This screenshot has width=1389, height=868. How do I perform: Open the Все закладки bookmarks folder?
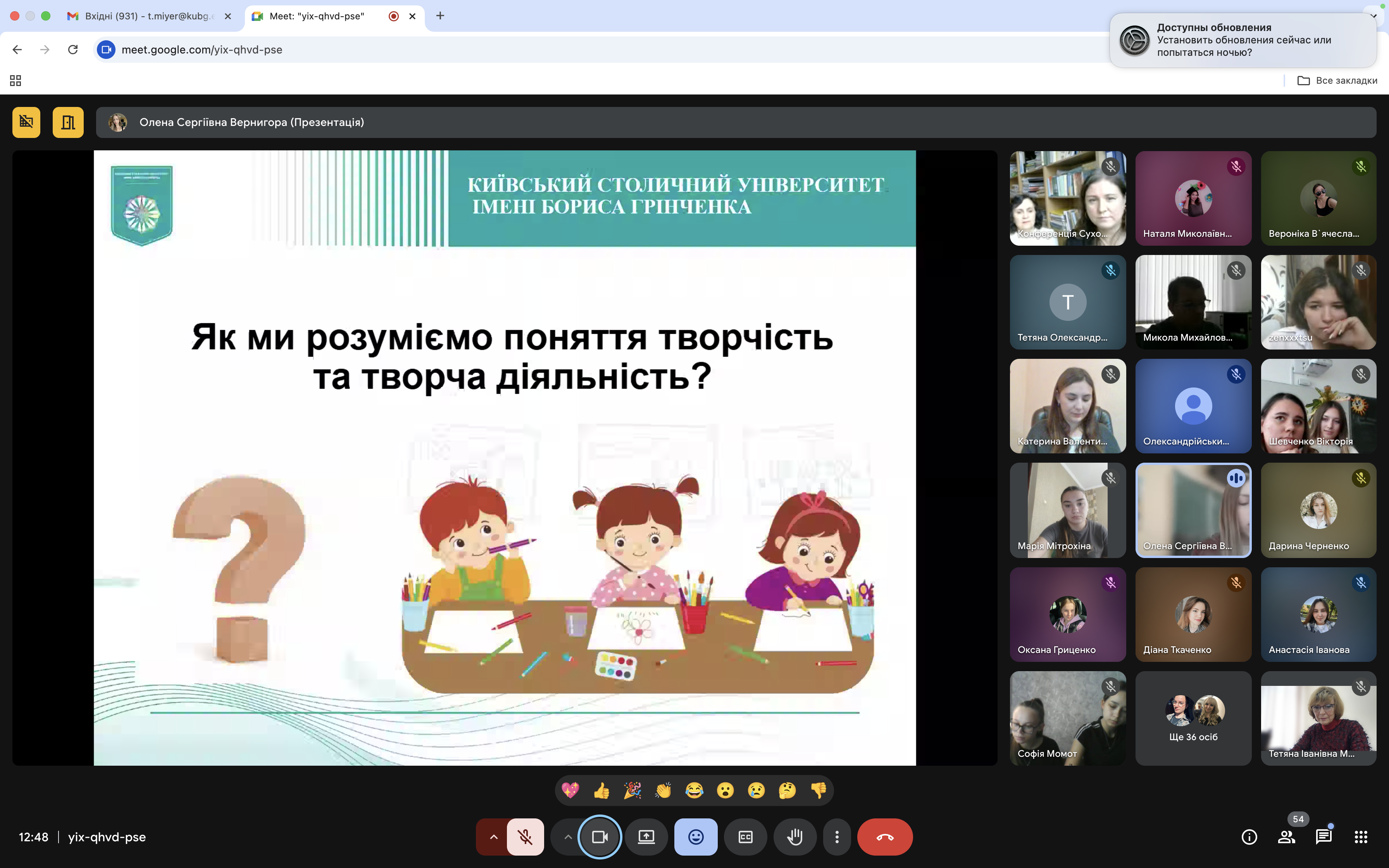tap(1337, 80)
